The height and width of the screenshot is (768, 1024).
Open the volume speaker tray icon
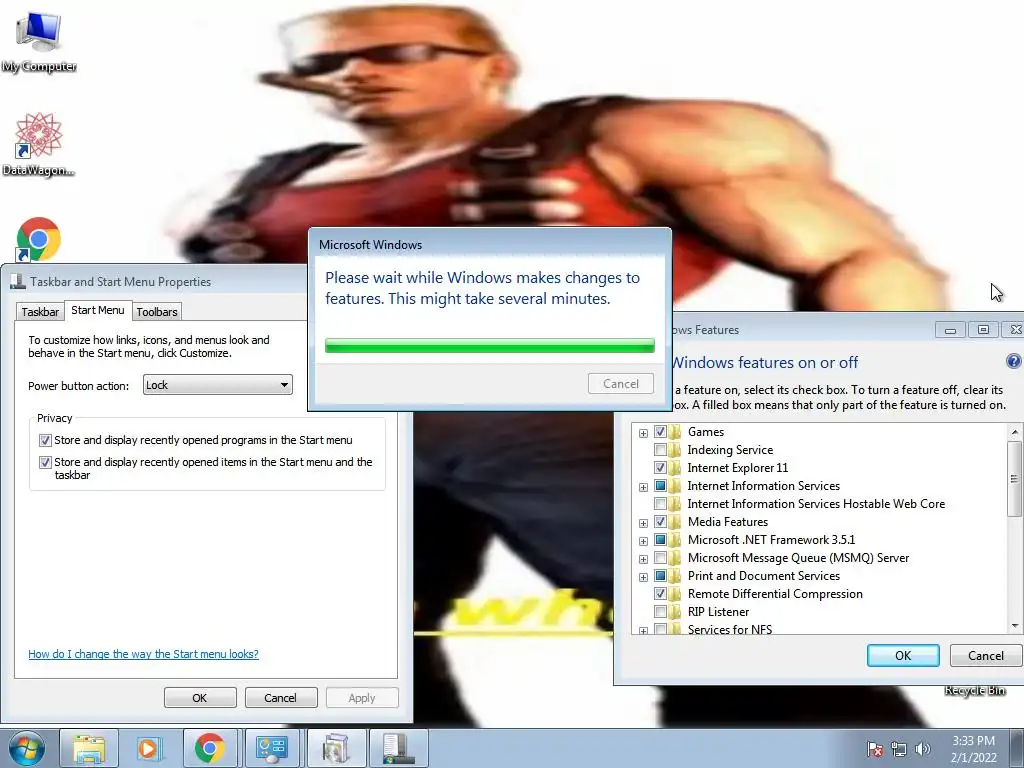coord(923,750)
